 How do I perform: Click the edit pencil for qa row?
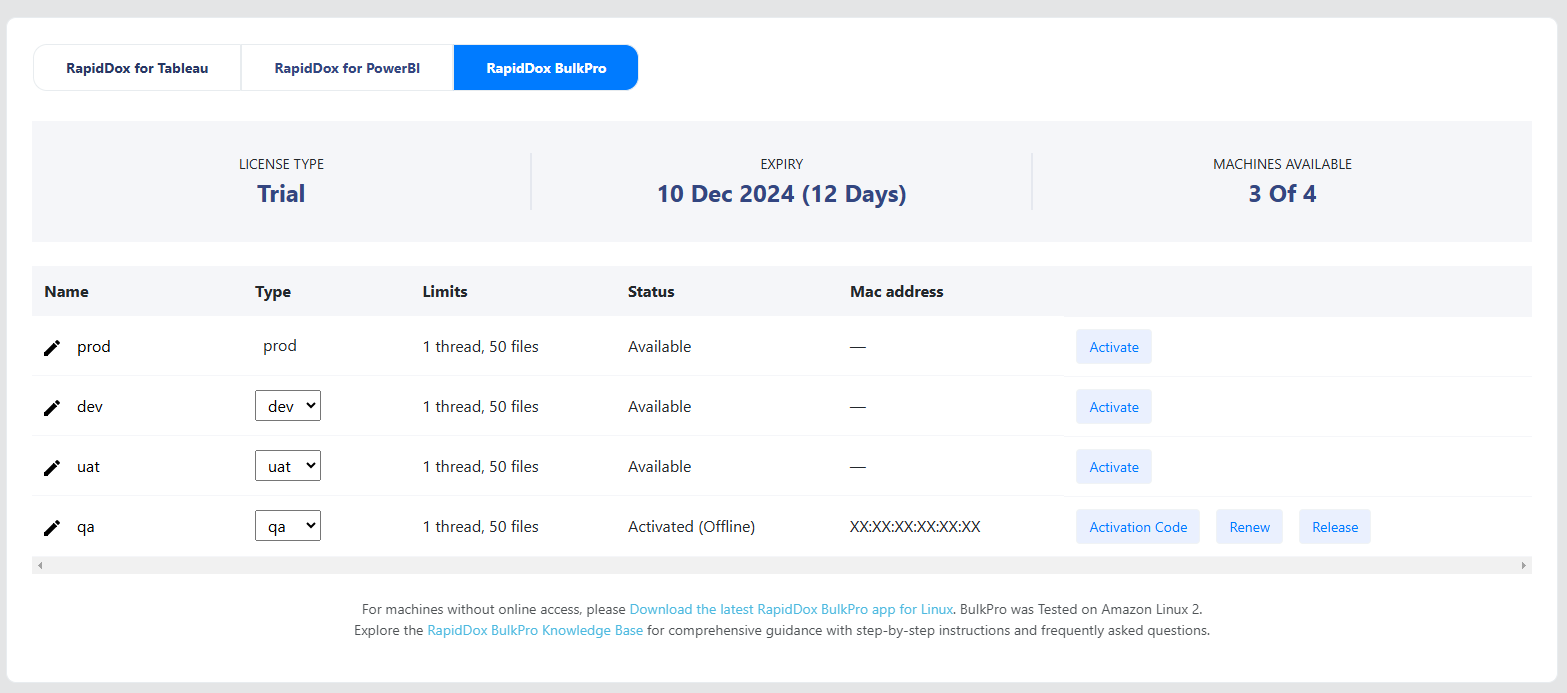click(x=52, y=528)
